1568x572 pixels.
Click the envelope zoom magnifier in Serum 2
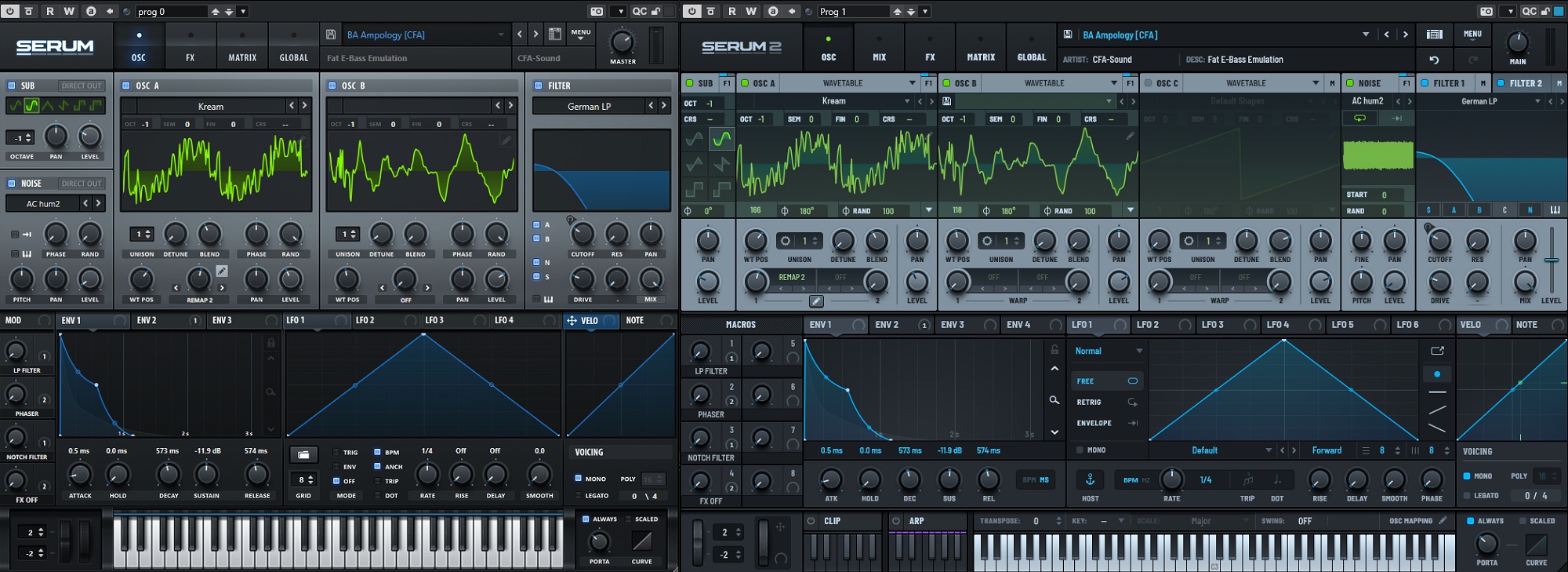[x=1054, y=400]
